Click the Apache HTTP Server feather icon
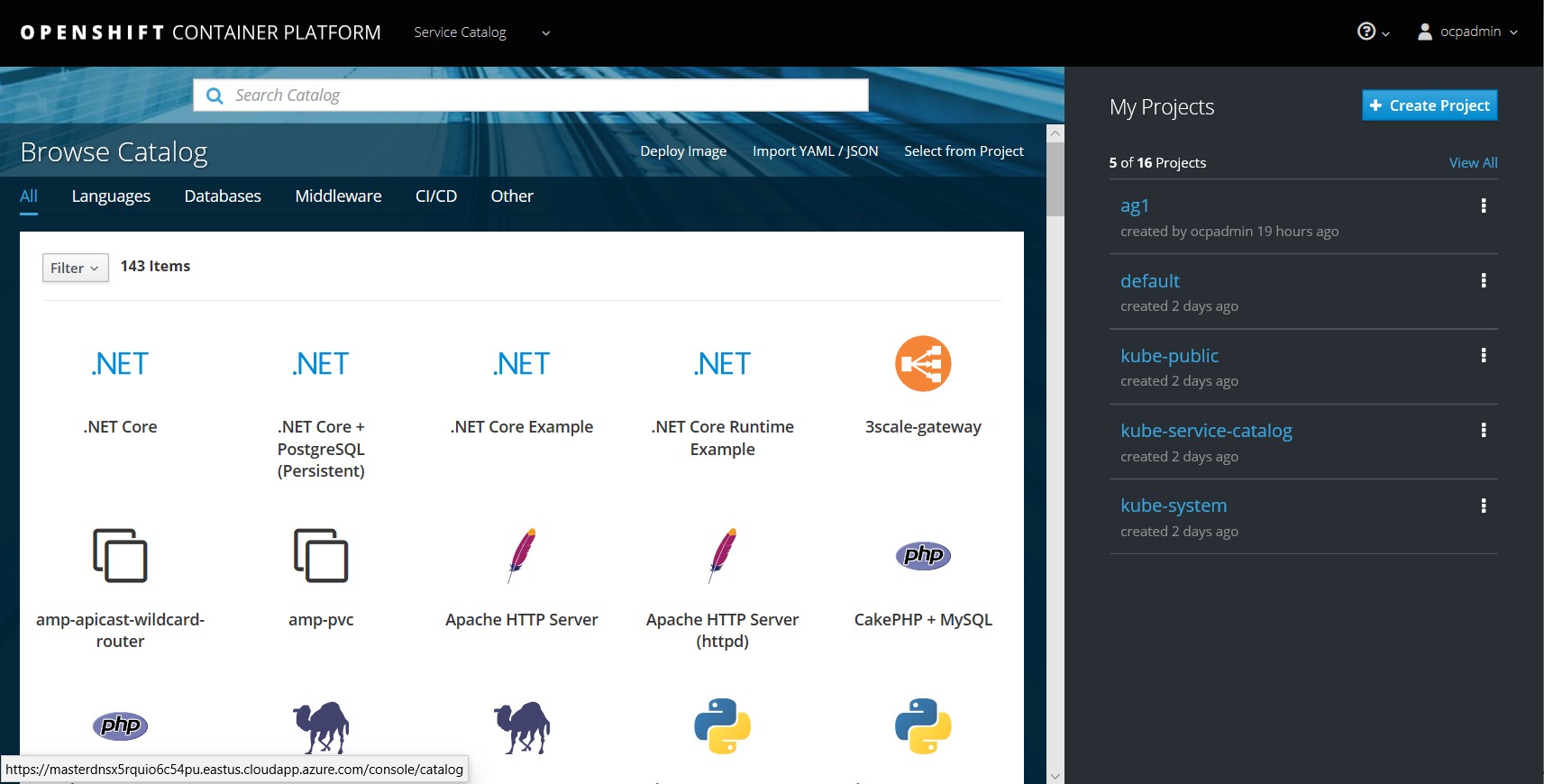The image size is (1544, 784). pyautogui.click(x=522, y=555)
